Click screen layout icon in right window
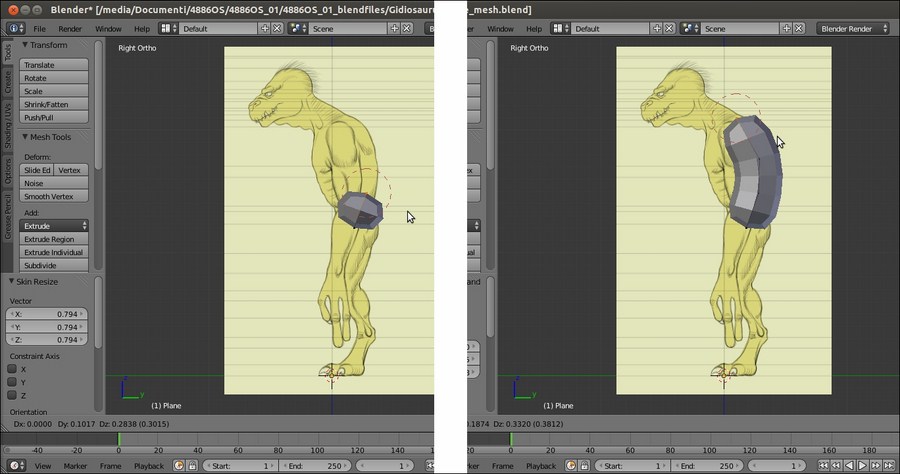Screen dimensions: 900x474 coord(560,28)
